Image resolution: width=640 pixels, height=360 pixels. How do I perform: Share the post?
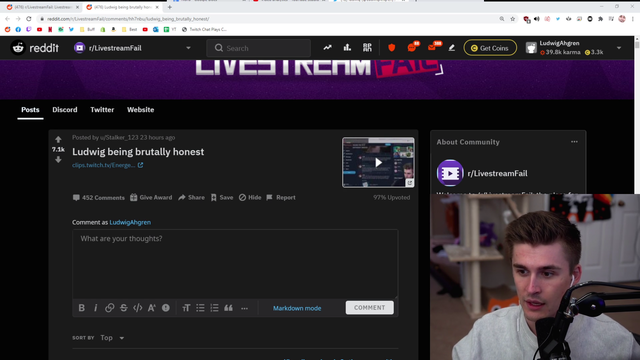pyautogui.click(x=191, y=198)
